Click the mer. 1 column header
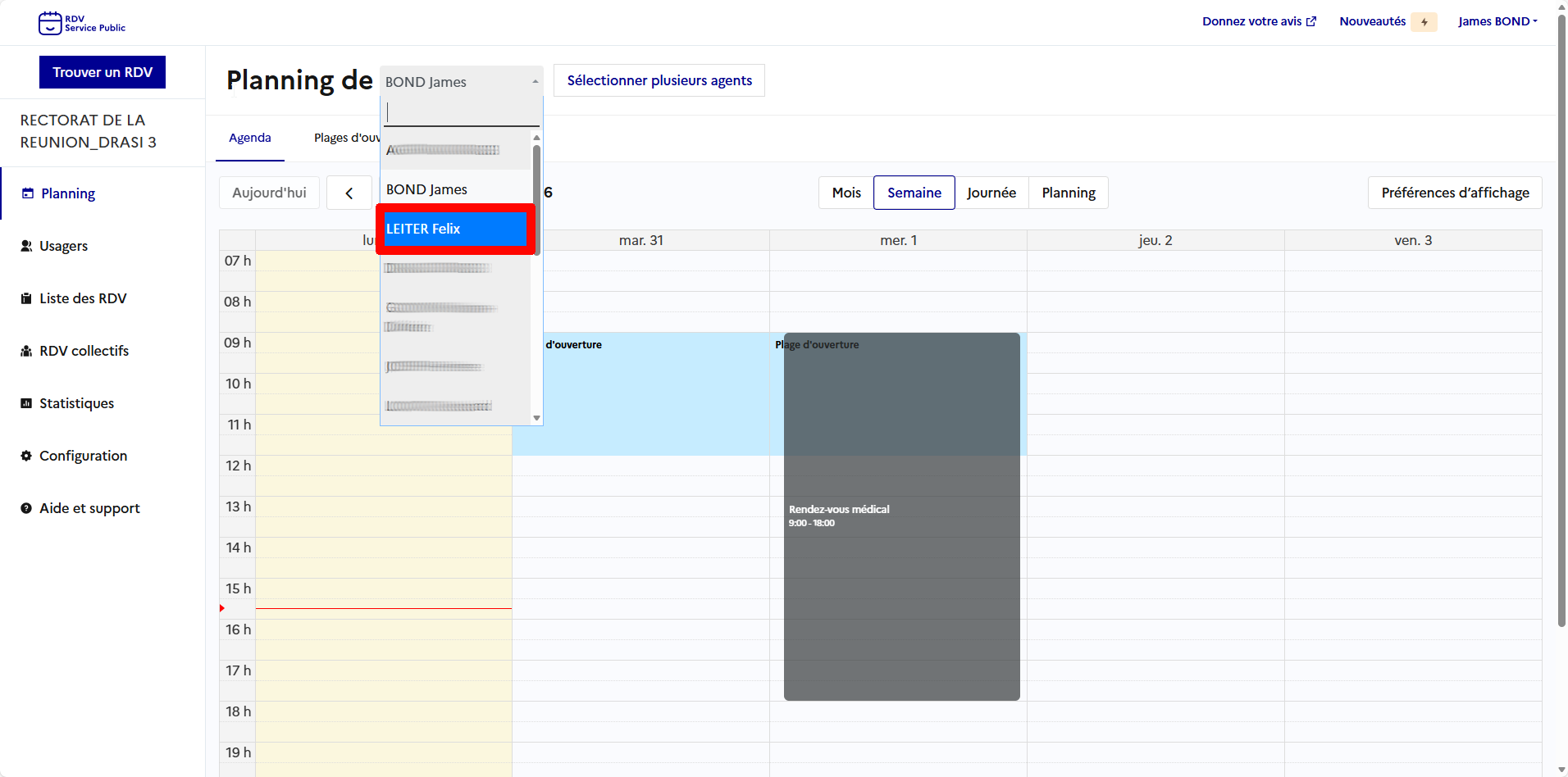Image resolution: width=1568 pixels, height=777 pixels. (x=898, y=240)
